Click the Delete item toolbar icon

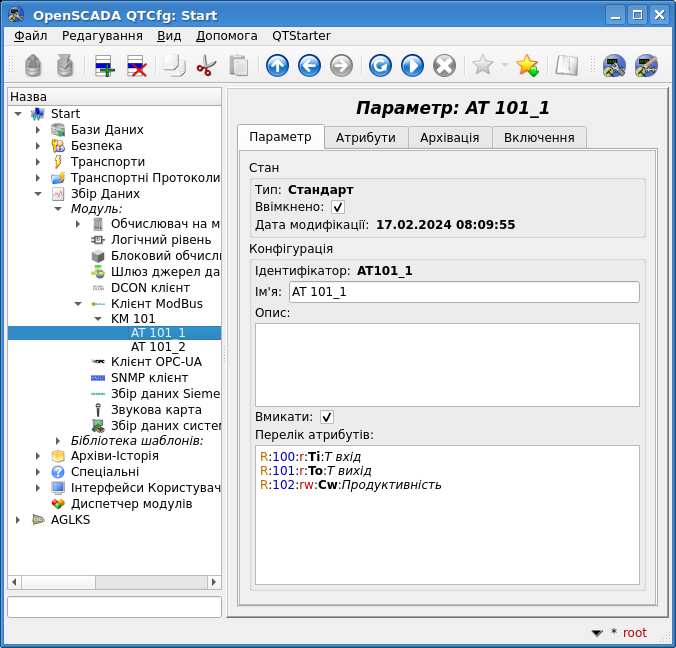pyautogui.click(x=137, y=66)
